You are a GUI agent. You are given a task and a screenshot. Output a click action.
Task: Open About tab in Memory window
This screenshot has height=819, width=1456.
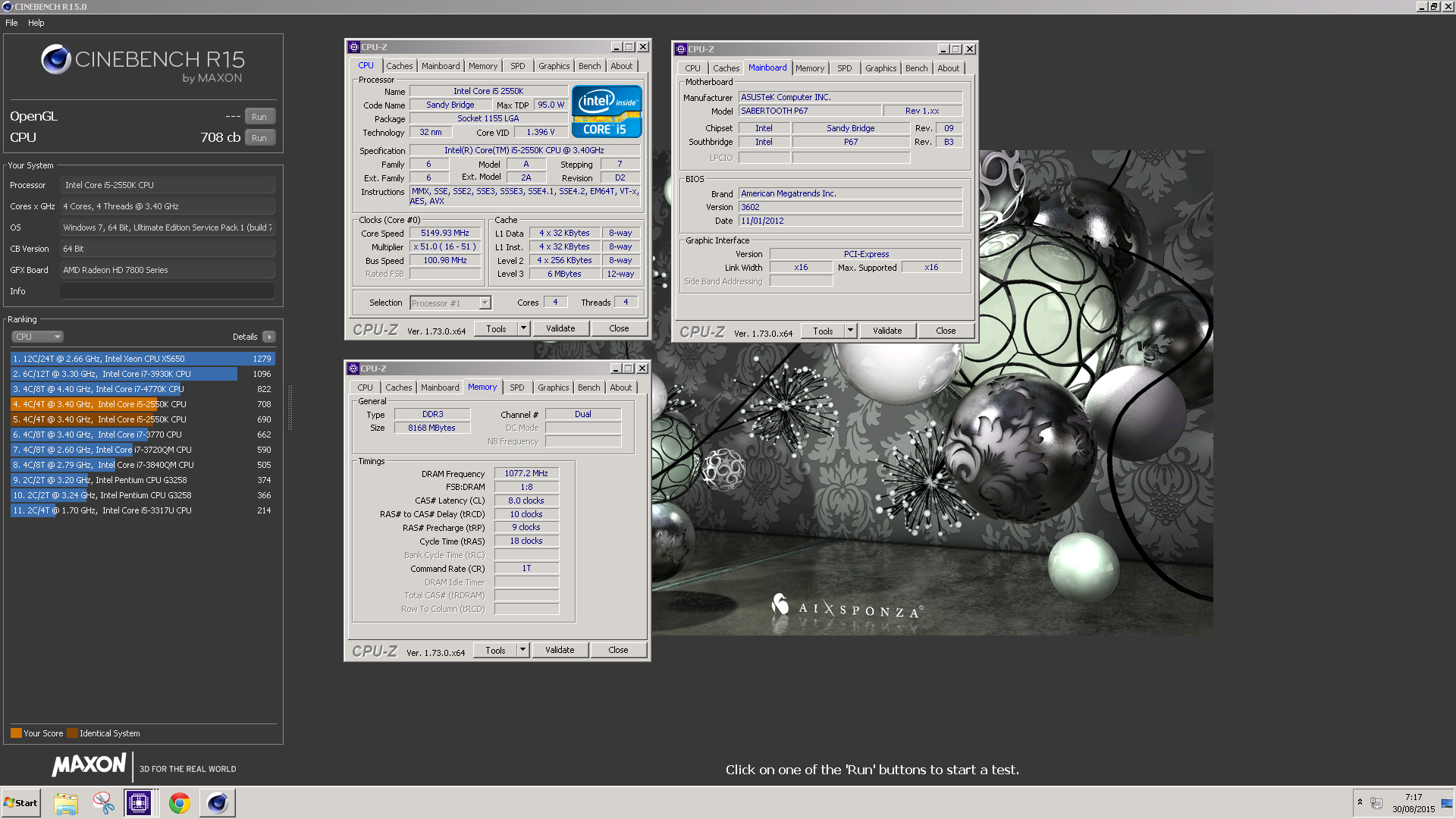621,388
